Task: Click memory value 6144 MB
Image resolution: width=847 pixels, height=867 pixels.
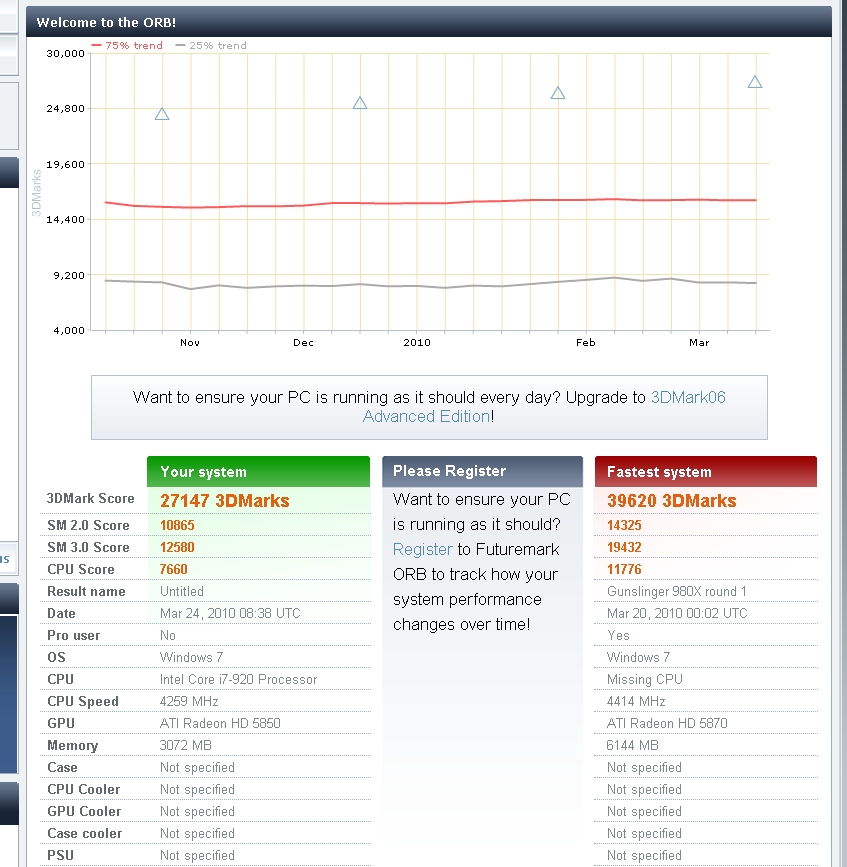Action: (x=632, y=745)
